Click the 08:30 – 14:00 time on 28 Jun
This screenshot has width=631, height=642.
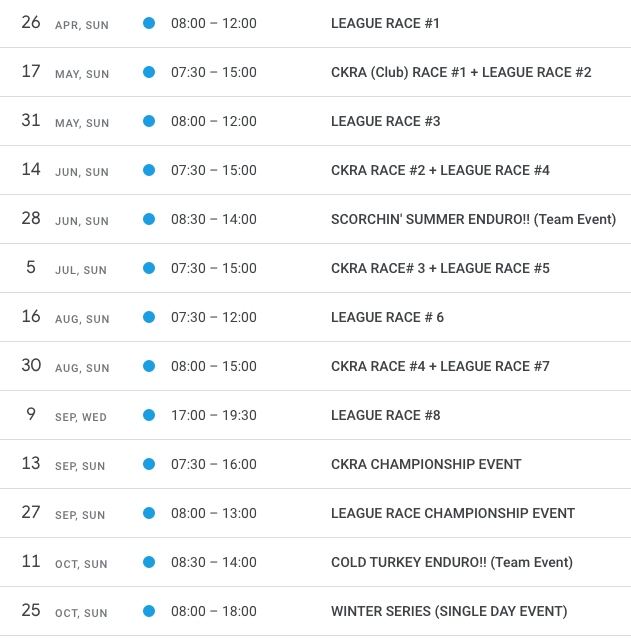[214, 219]
